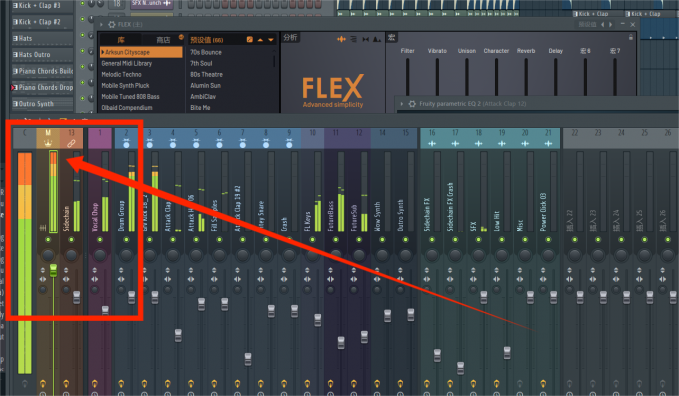679x396 pixels.
Task: Click the SFX channel button in channel rack
Action: coord(151,4)
